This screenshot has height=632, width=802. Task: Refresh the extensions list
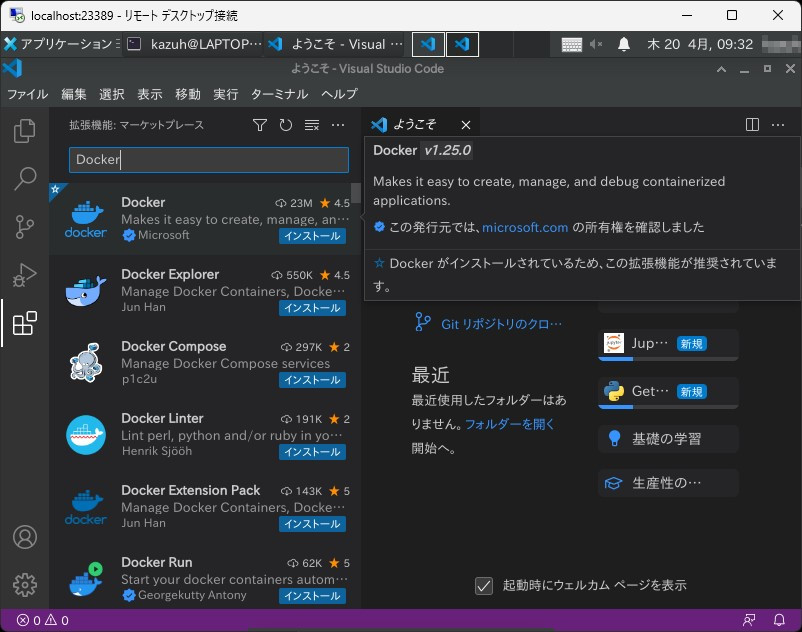pos(286,125)
